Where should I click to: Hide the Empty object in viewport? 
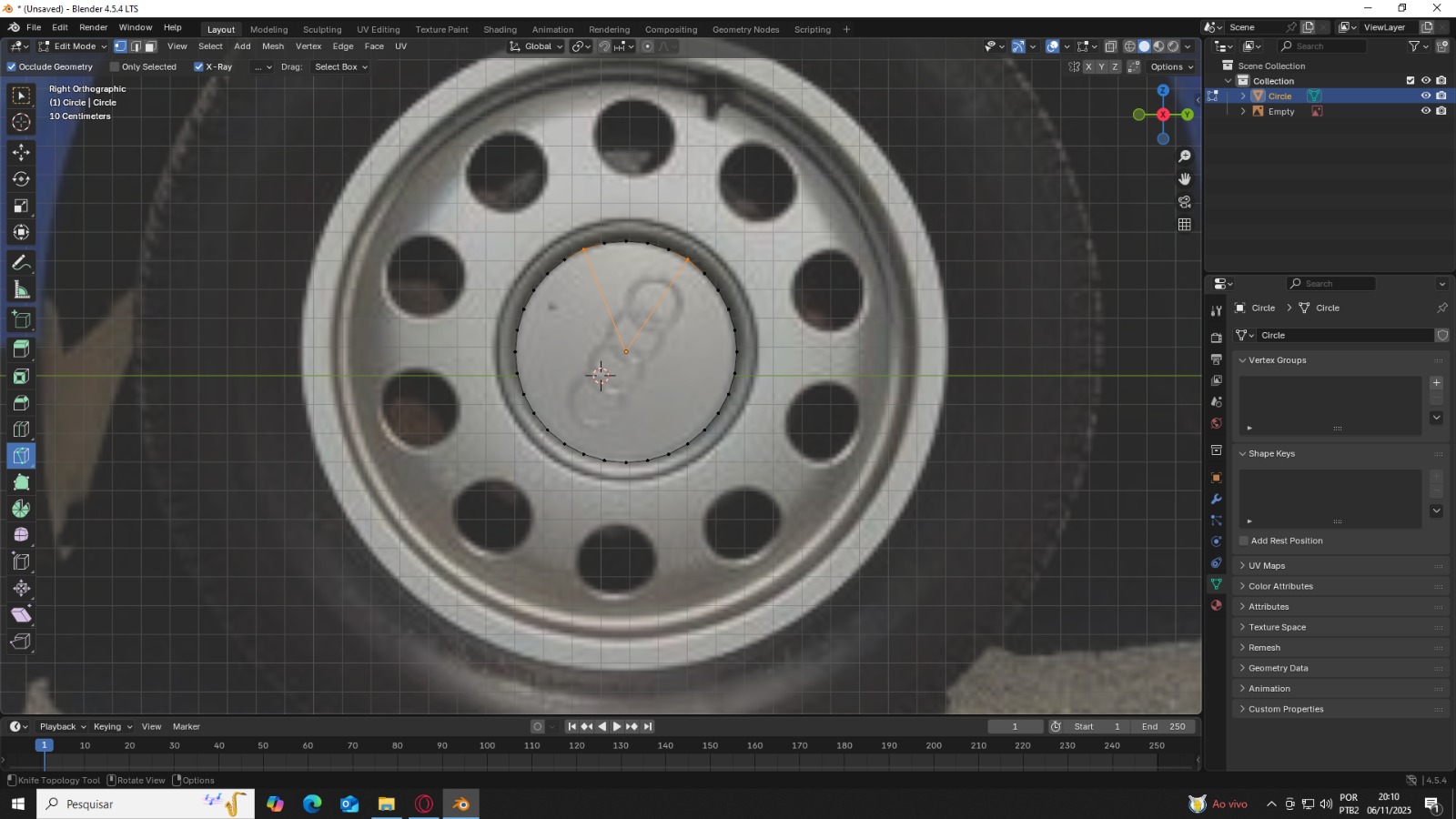click(1426, 112)
